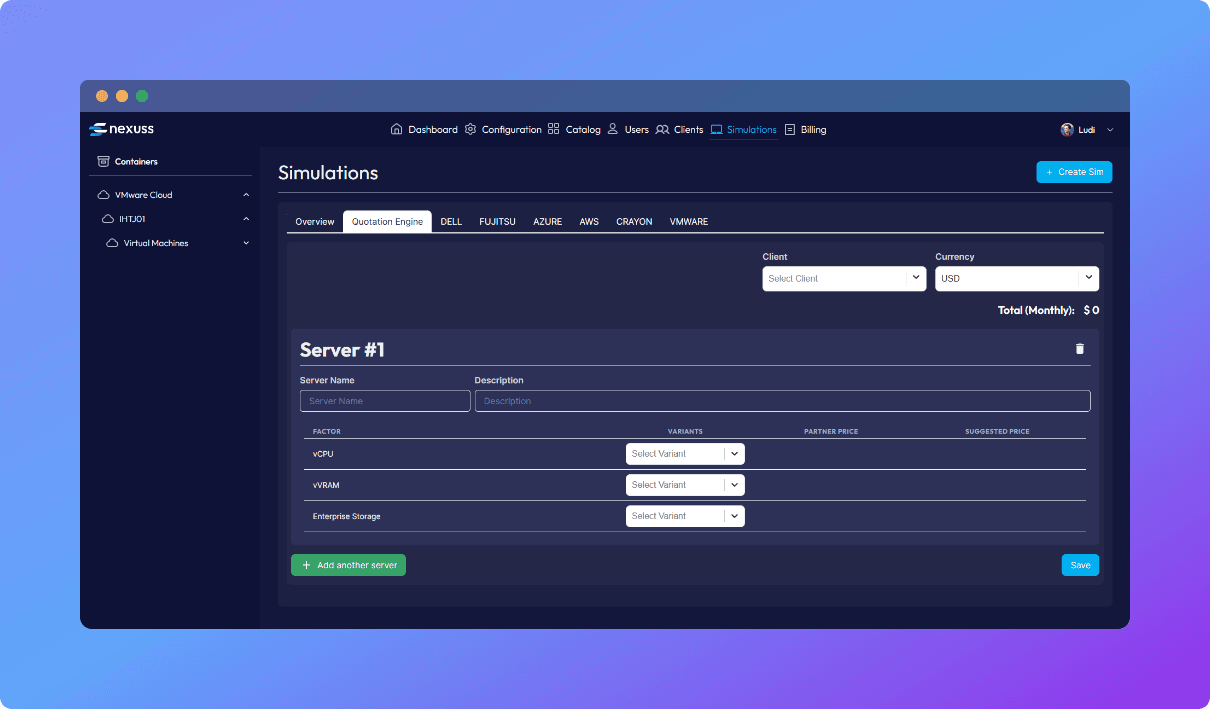The image size is (1210, 709).
Task: Click the Create Sim button
Action: click(1074, 172)
